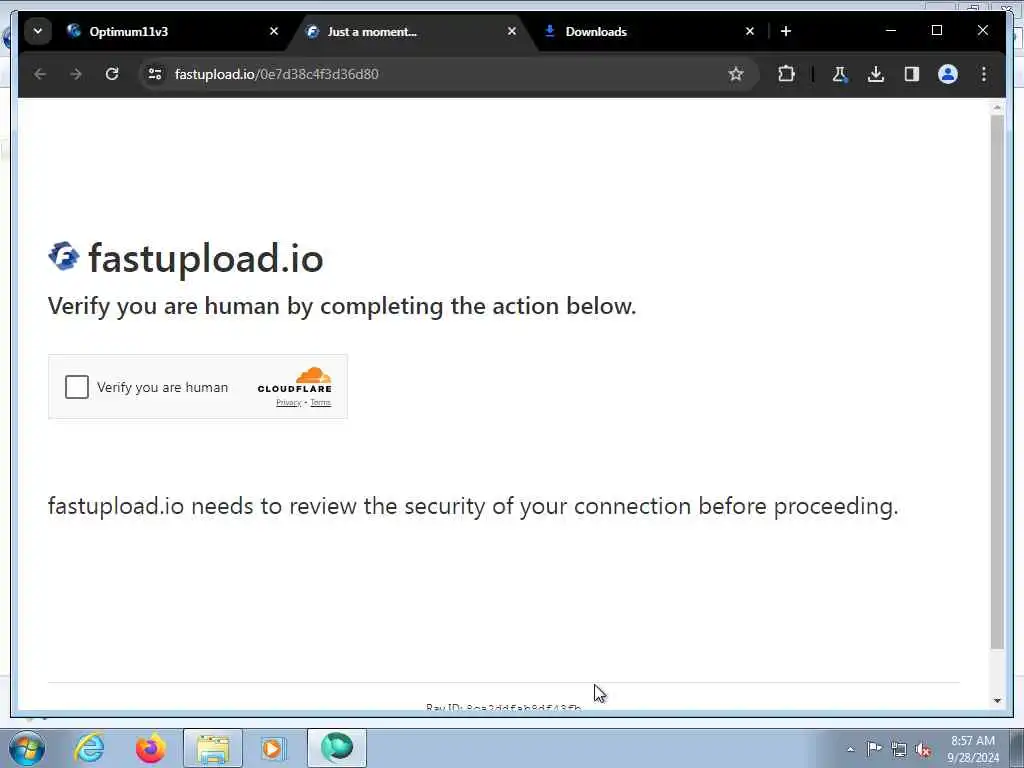Go forward to next page

(x=76, y=74)
